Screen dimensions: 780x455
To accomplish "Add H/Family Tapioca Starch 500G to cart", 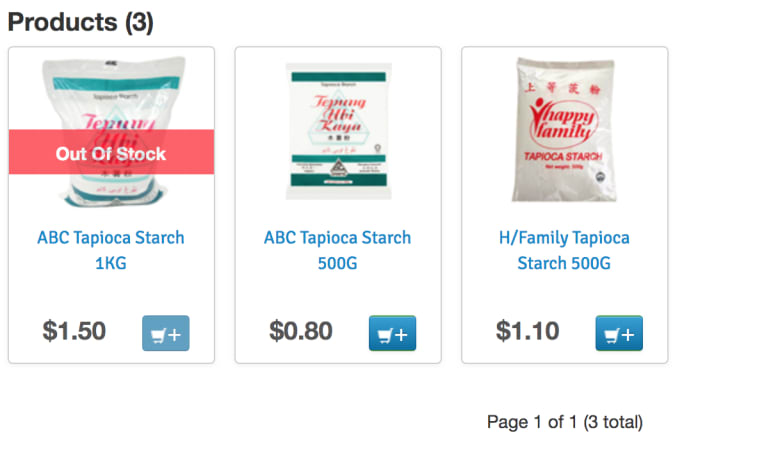I will (x=619, y=333).
